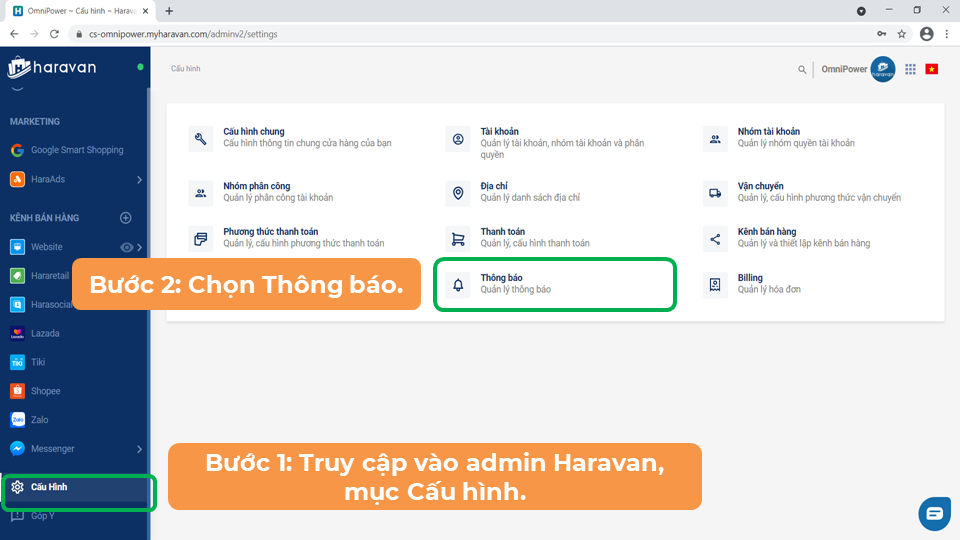The image size is (960, 540).
Task: Switch language using the Vietnam flag
Action: (x=932, y=69)
